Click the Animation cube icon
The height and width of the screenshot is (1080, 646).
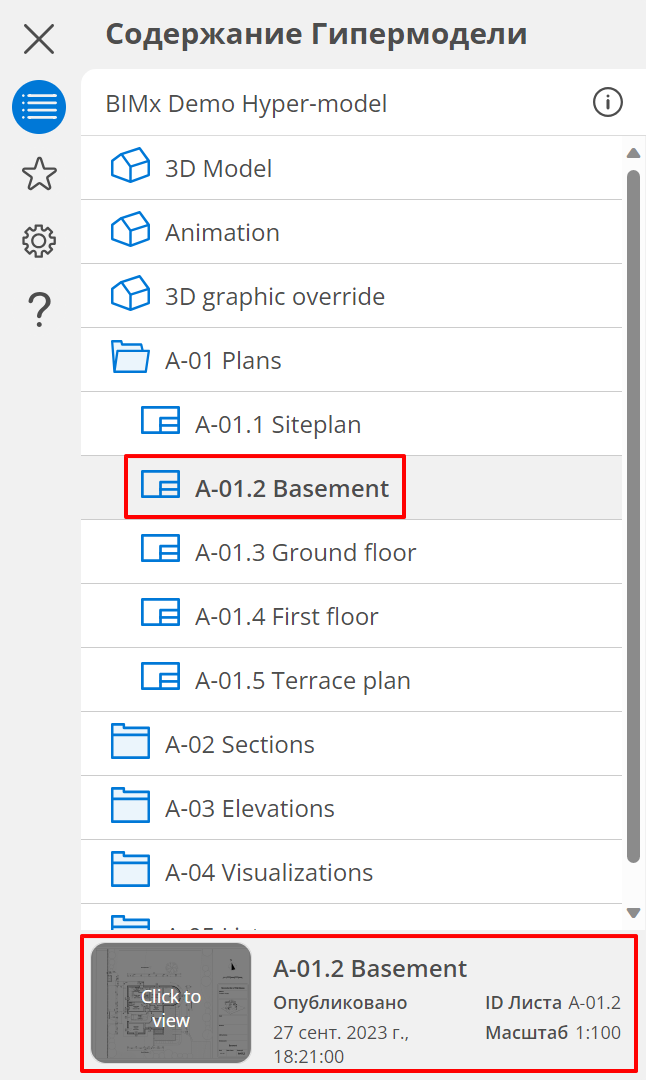tap(130, 231)
